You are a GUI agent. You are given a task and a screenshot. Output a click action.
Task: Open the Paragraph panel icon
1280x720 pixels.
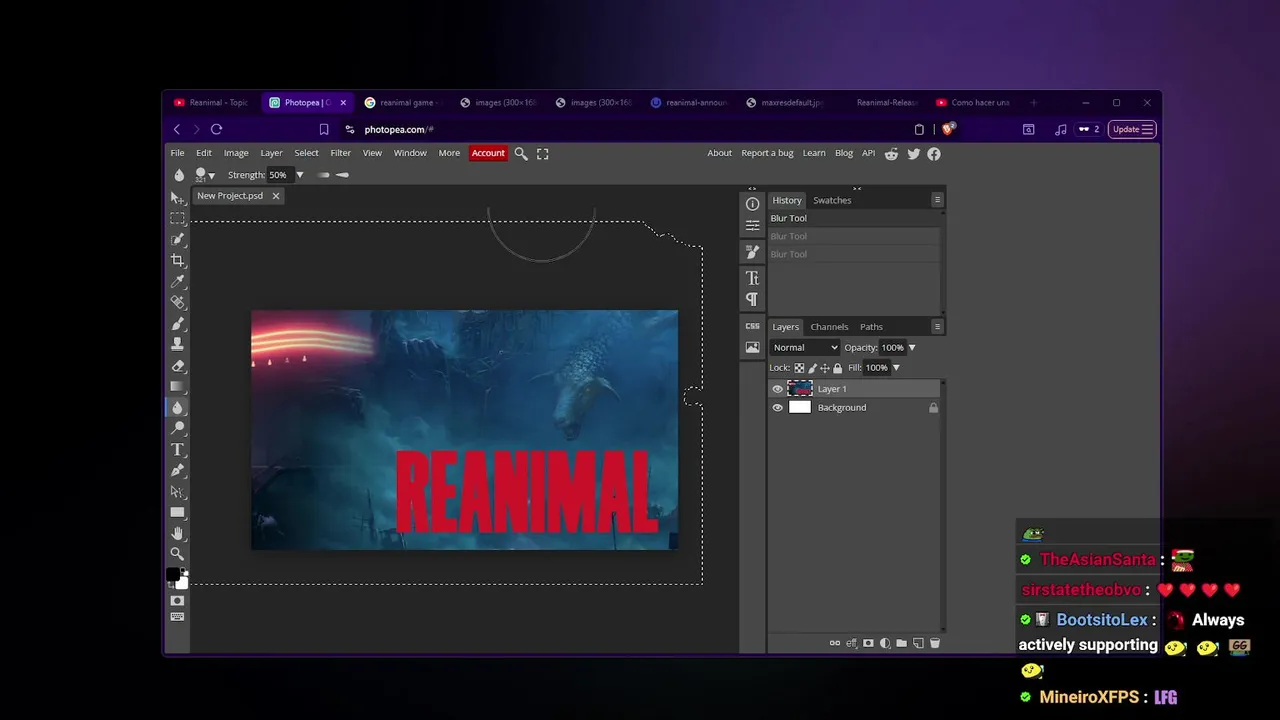click(x=752, y=300)
